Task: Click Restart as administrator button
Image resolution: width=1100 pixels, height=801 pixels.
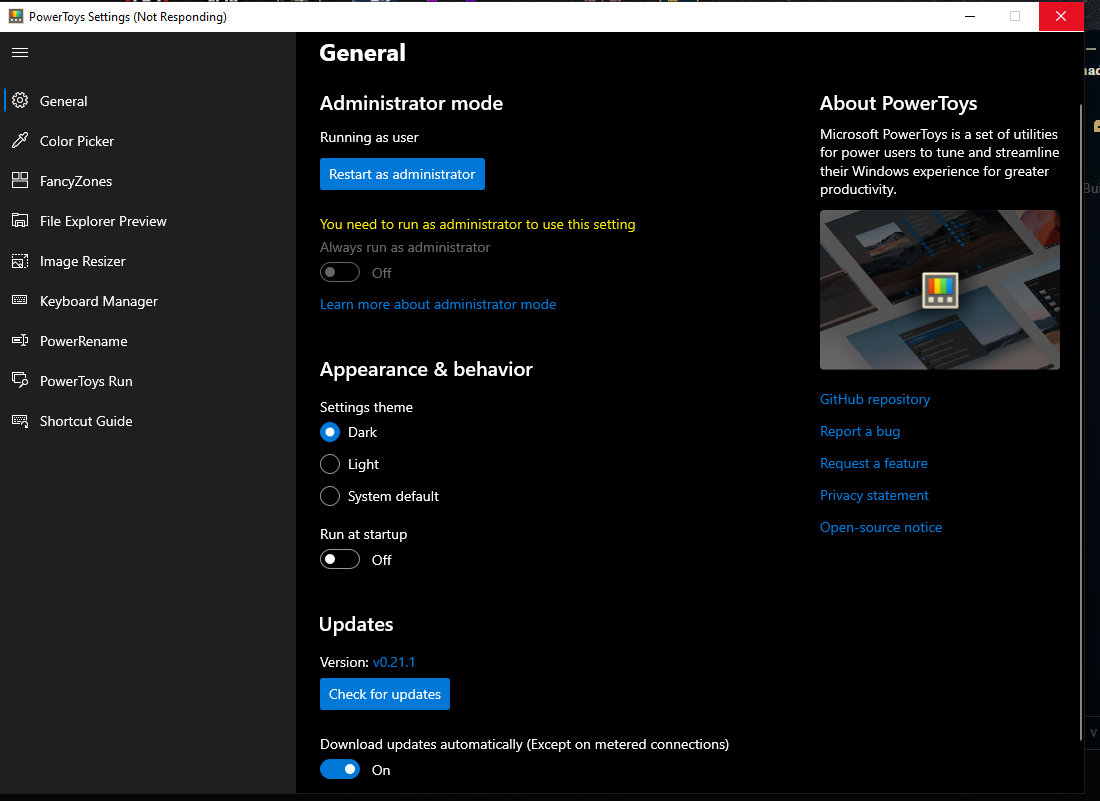Action: point(402,174)
